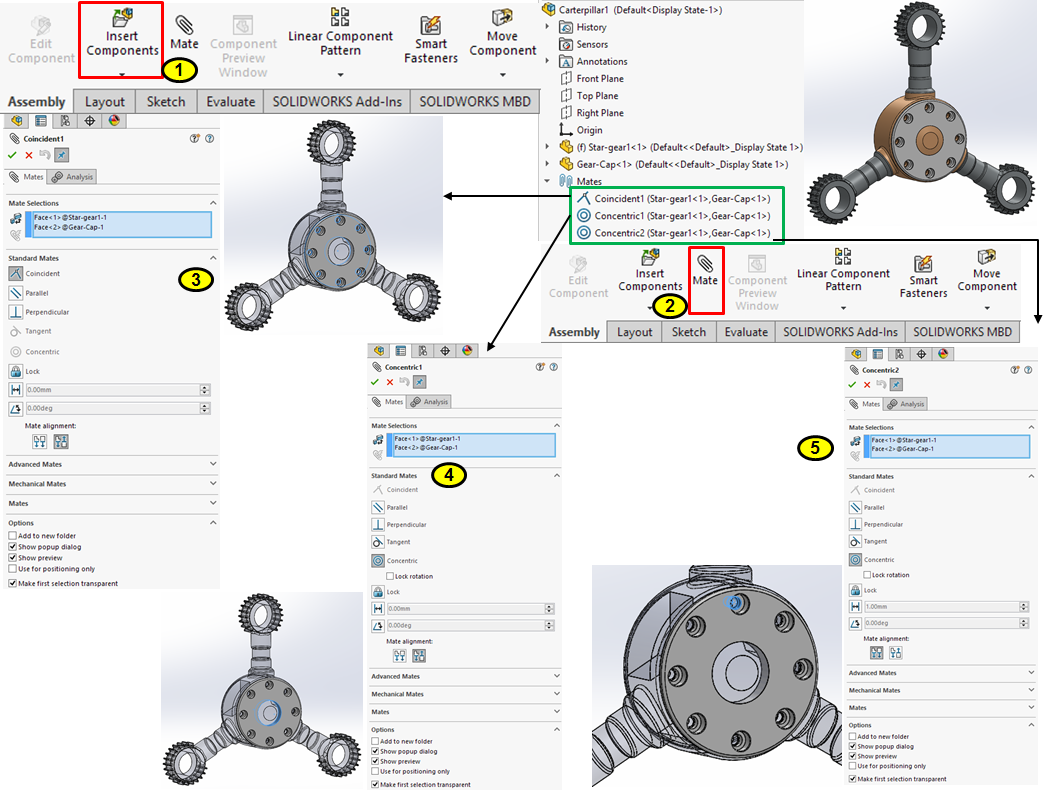Image resolution: width=1044 pixels, height=790 pixels.
Task: Uncheck Show popup dialog in Coincident1 panel
Action: [x=13, y=546]
